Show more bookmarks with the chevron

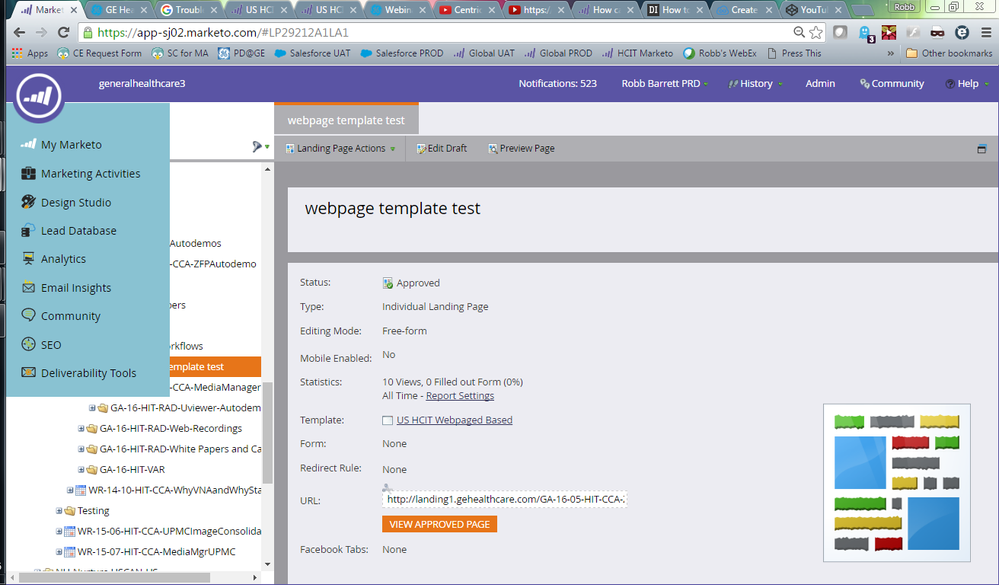890,54
